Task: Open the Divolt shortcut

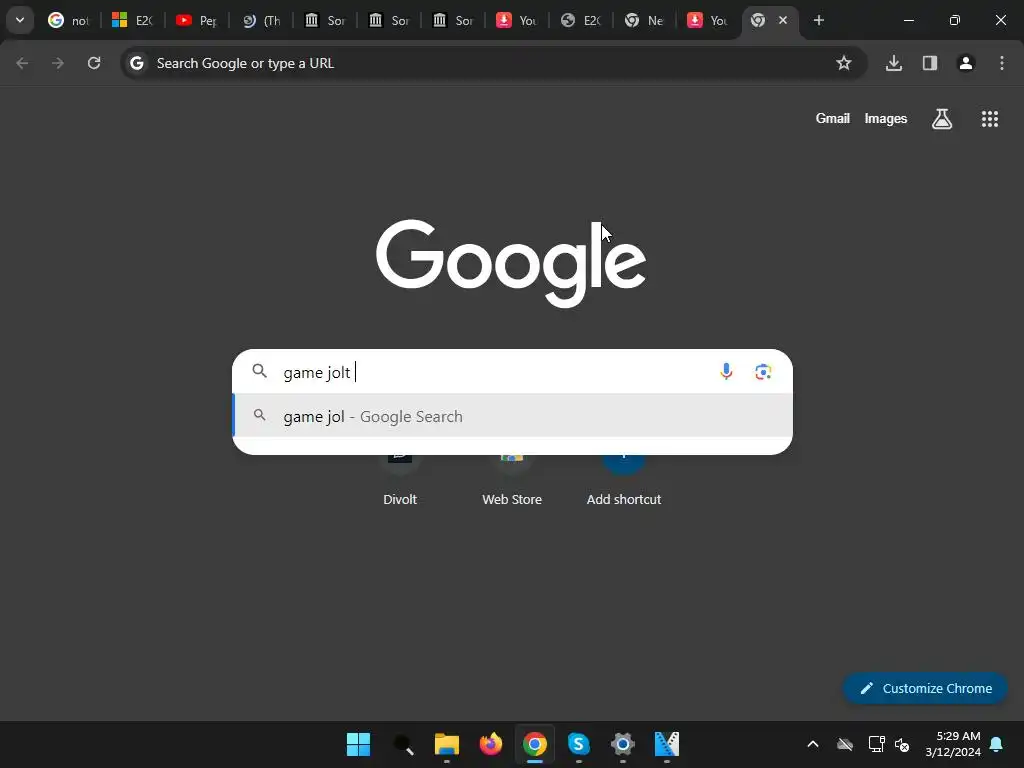Action: 400,480
